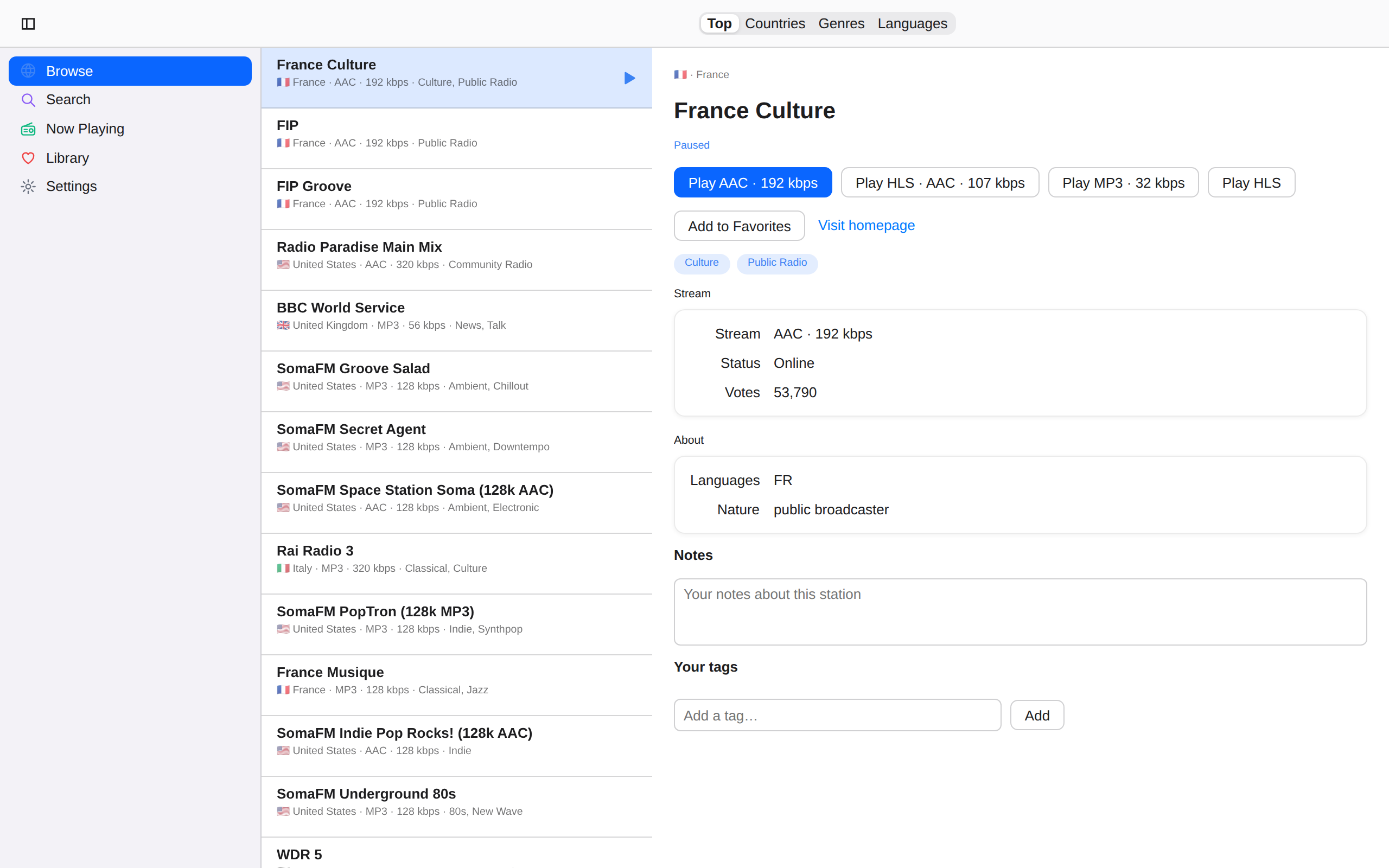This screenshot has height=868, width=1389.
Task: Toggle the sidebar panel icon
Action: coord(28,23)
